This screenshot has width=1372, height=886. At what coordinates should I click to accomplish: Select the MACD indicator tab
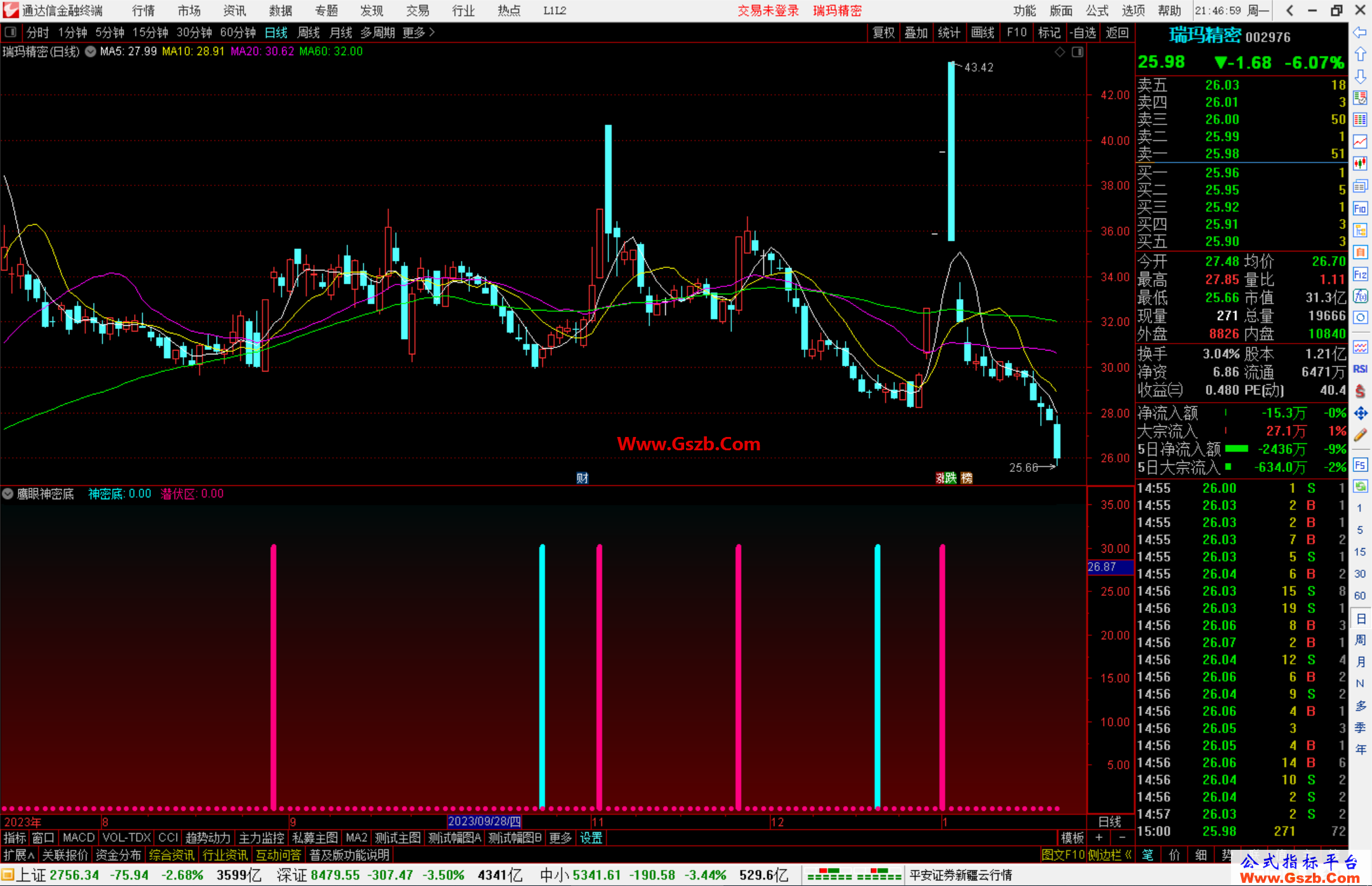pos(79,838)
